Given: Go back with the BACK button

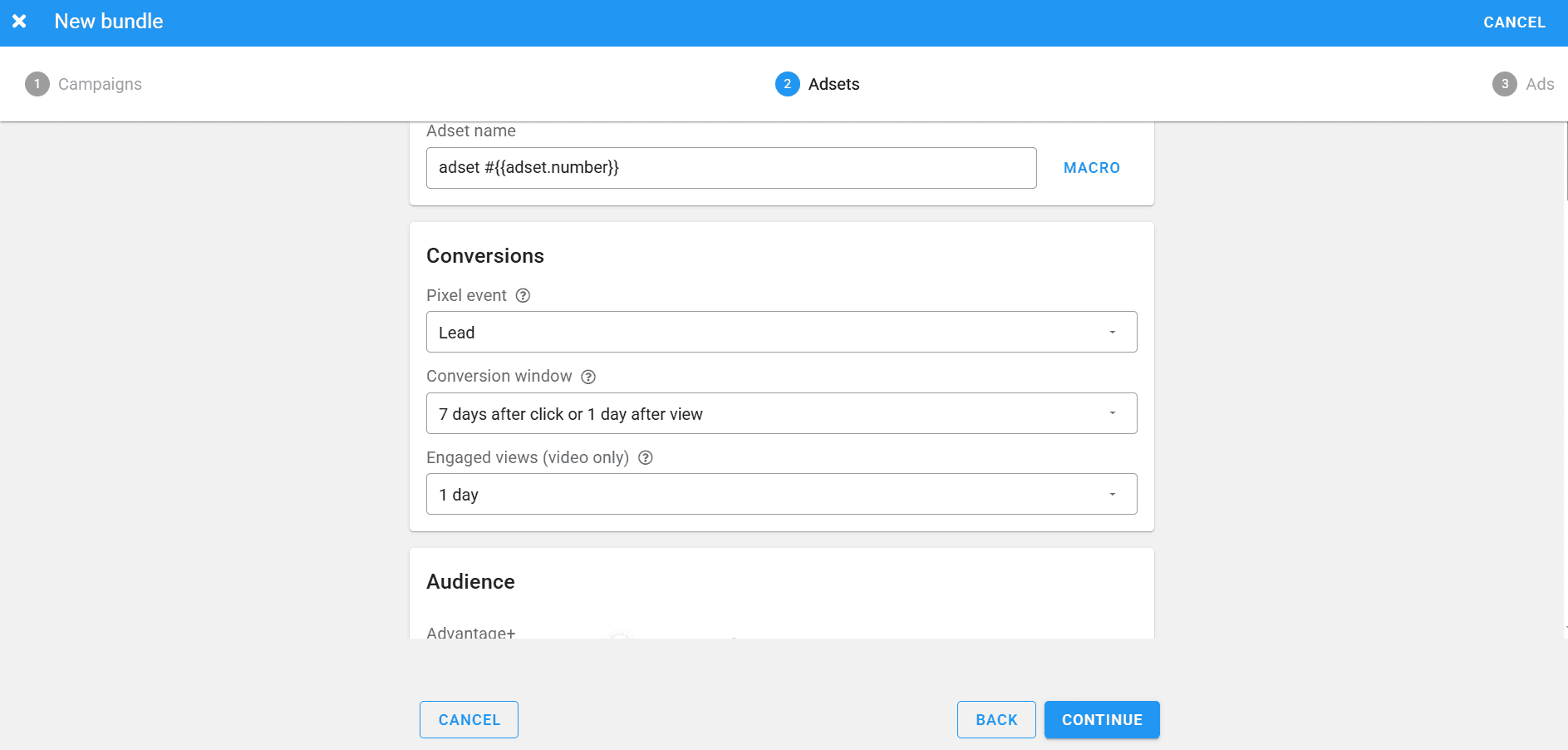Looking at the screenshot, I should click(995, 720).
